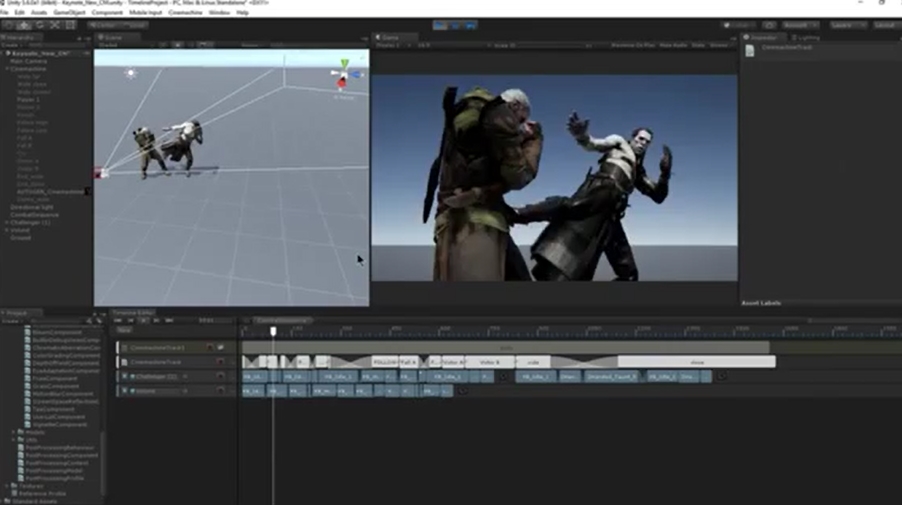Toggle lock on CinemachineTrack1 track
The image size is (902, 505).
click(221, 347)
